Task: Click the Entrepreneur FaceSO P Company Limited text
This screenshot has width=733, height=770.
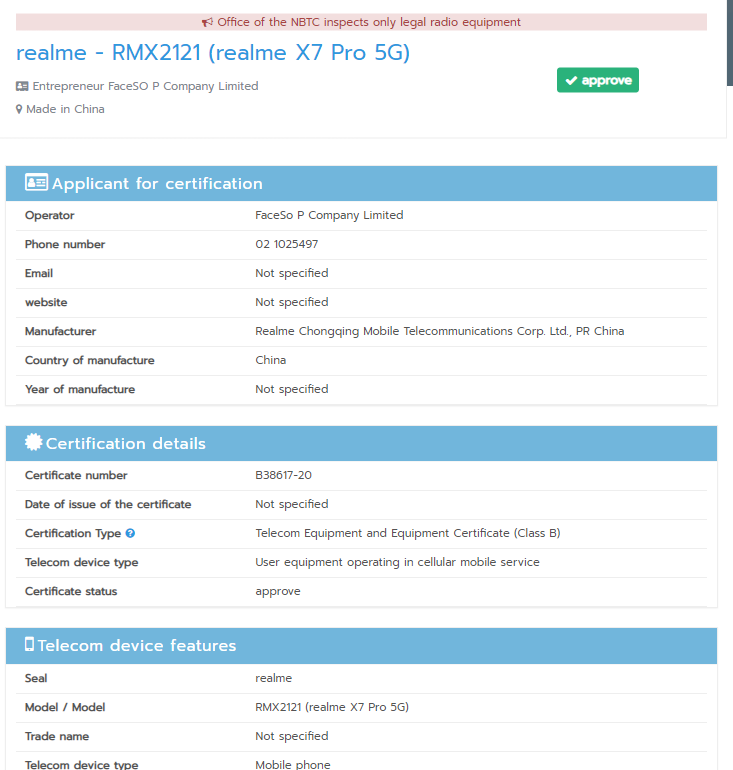Action: pyautogui.click(x=145, y=86)
